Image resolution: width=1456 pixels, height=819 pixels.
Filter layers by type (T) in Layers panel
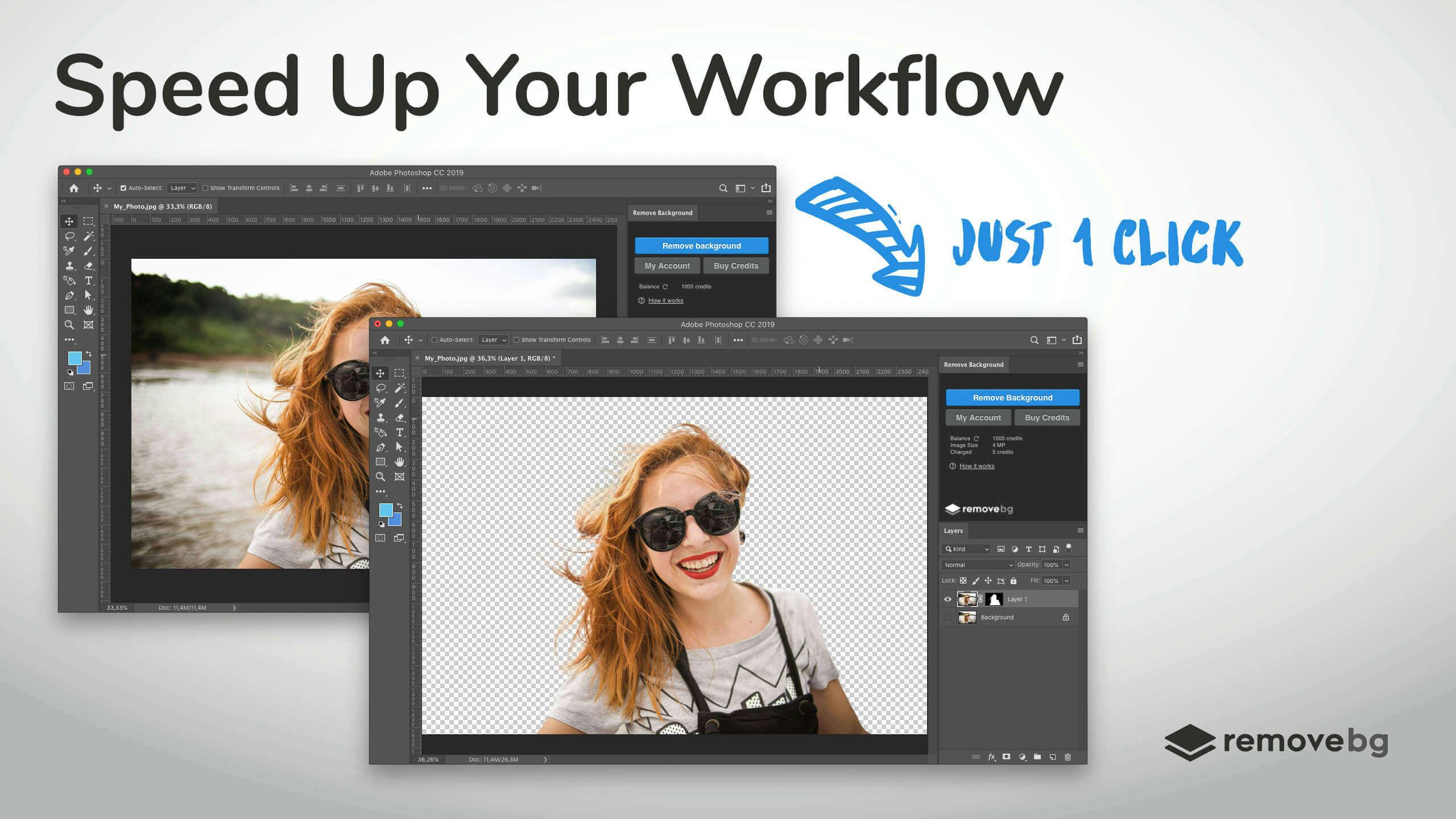pos(1028,549)
